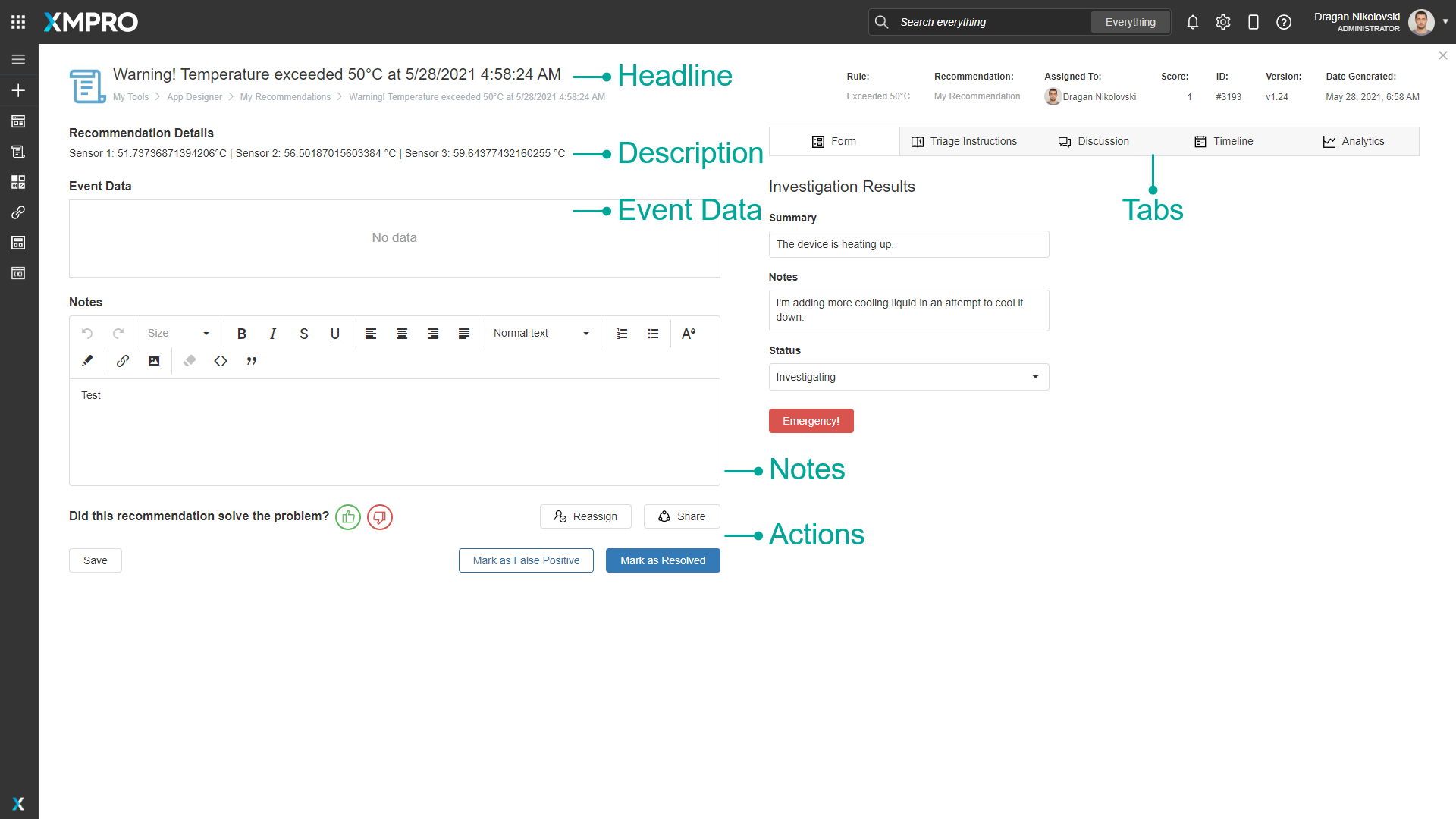Undo the last edit in Notes
This screenshot has height=819, width=1456.
click(87, 334)
